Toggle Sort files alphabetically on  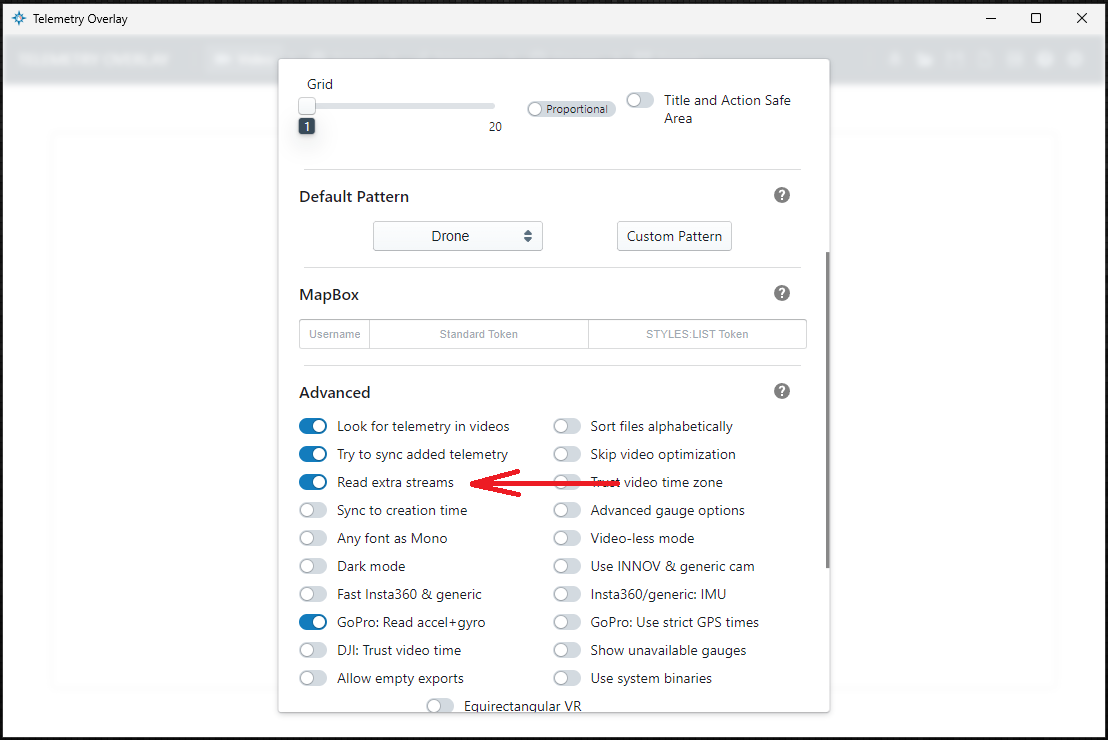567,426
